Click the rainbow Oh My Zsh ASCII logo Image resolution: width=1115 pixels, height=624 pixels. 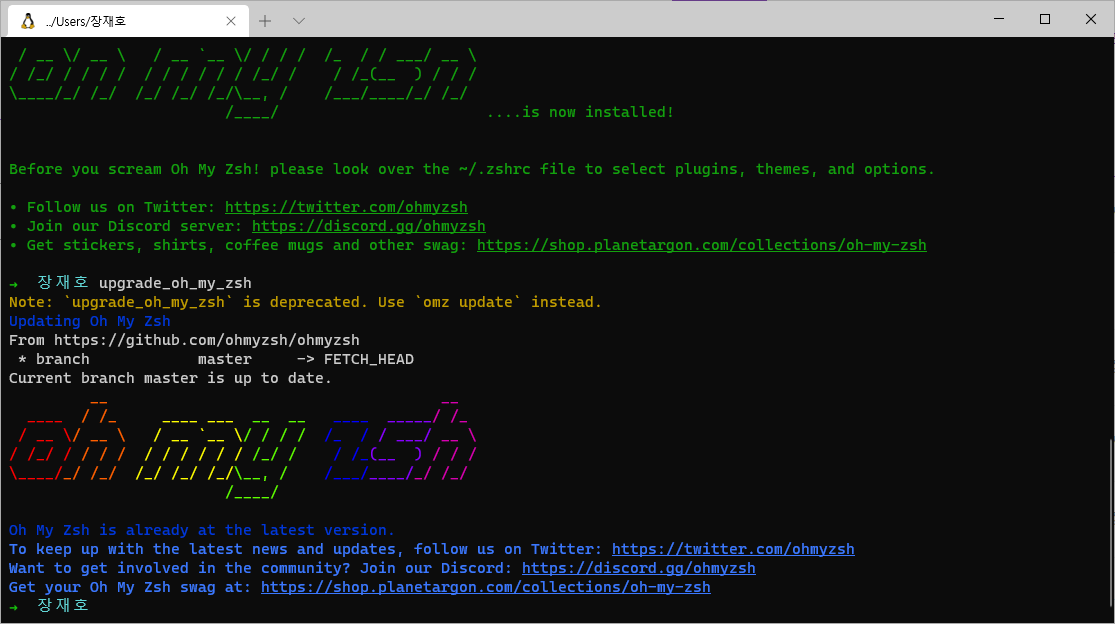click(242, 450)
